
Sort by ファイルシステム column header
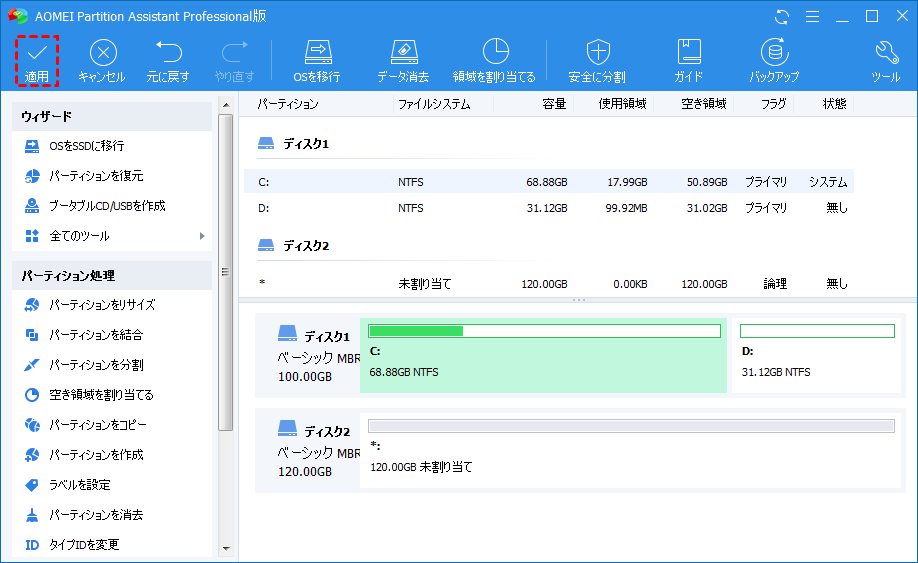434,104
